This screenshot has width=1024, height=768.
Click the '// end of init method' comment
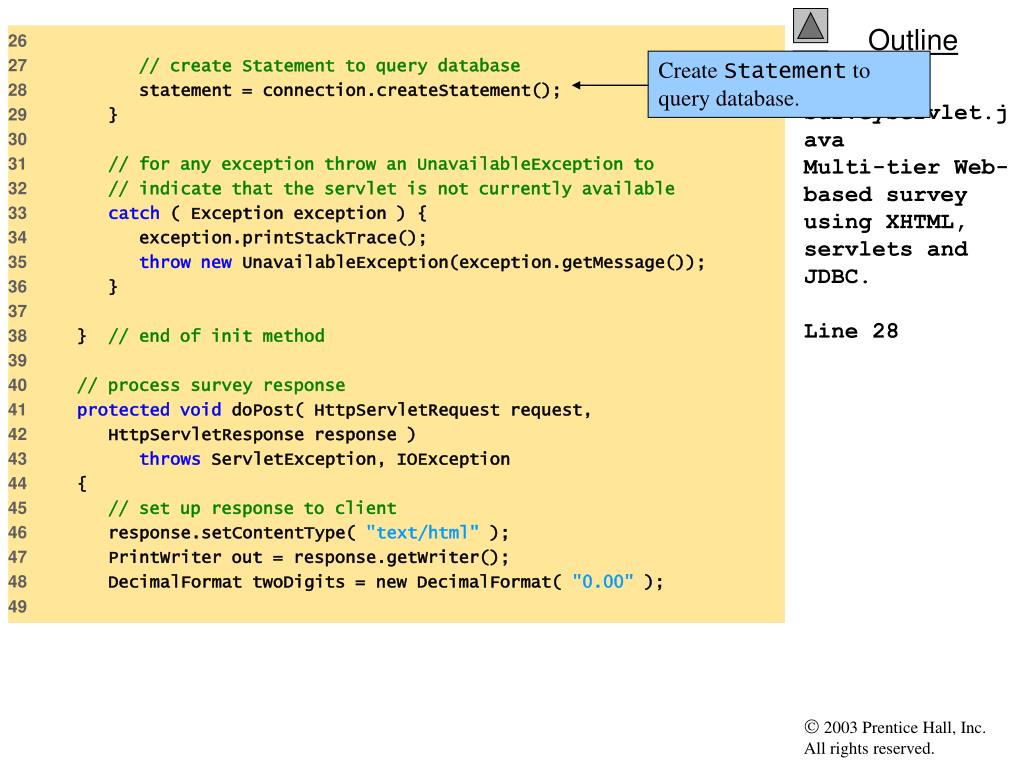tap(216, 336)
